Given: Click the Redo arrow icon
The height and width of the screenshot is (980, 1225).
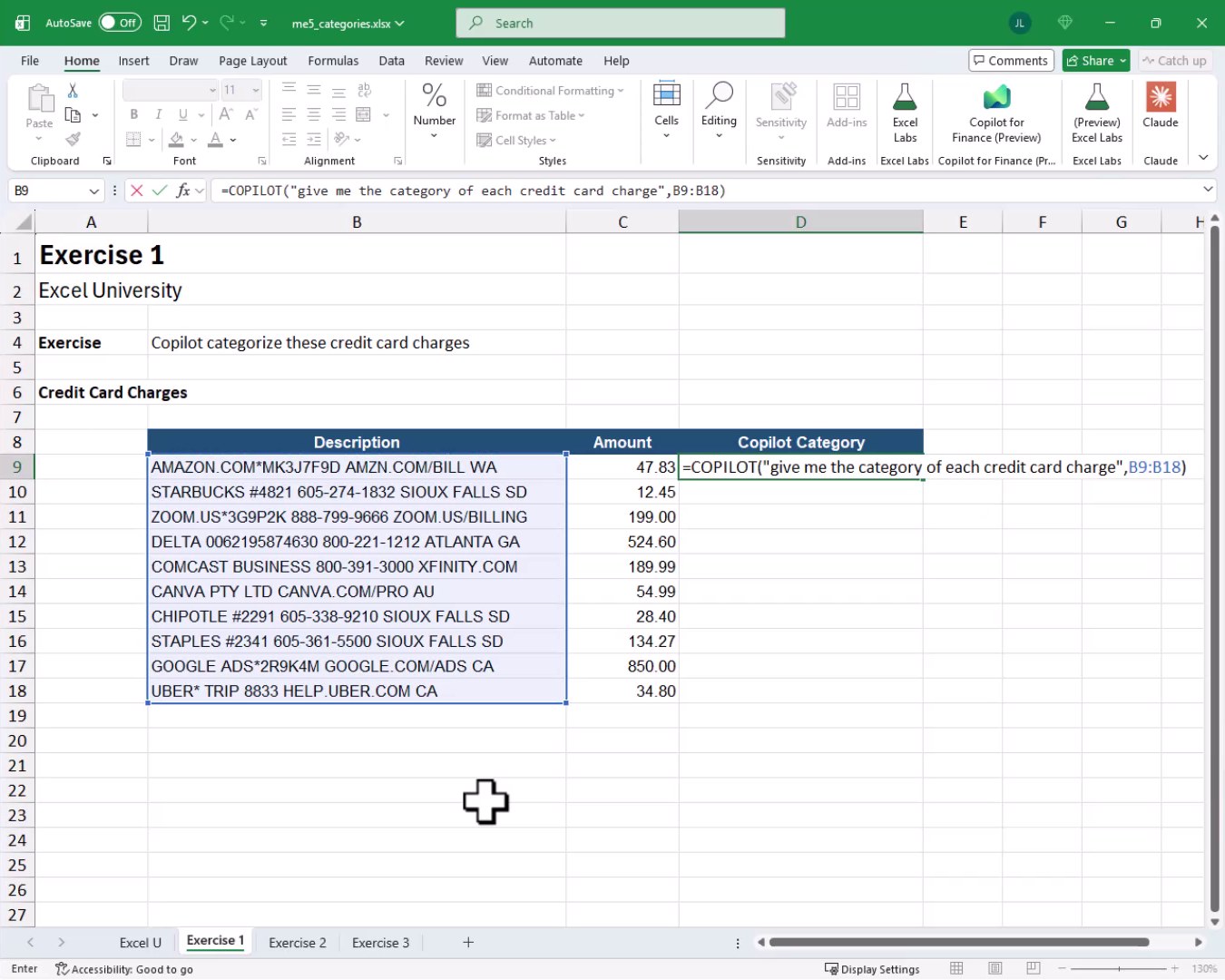Looking at the screenshot, I should coord(227,23).
